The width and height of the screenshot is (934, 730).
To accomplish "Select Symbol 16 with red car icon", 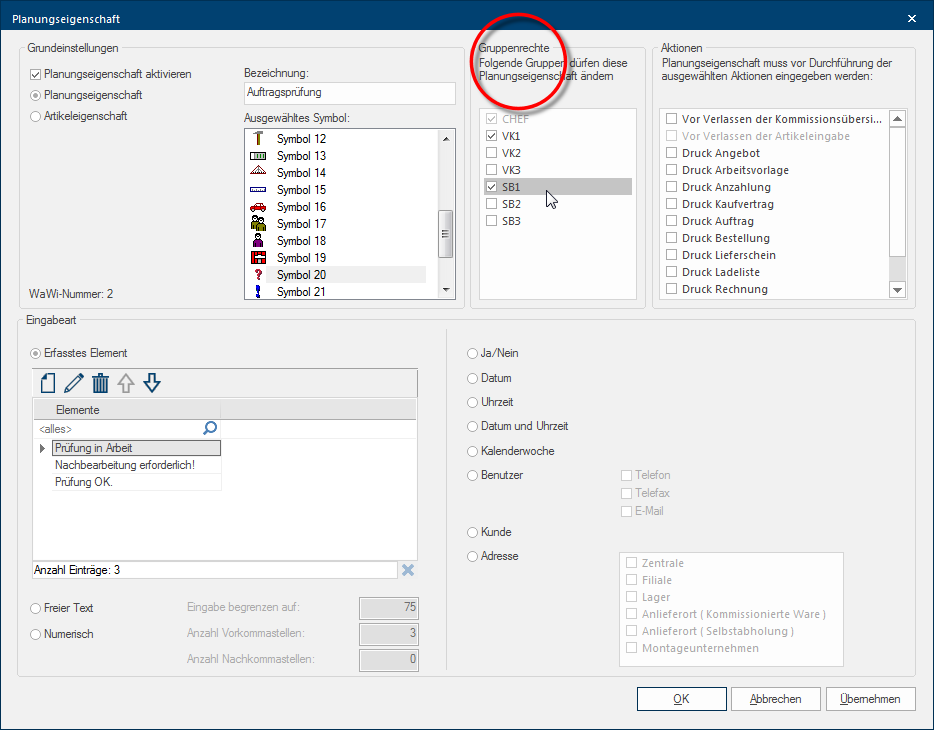I will coord(300,207).
